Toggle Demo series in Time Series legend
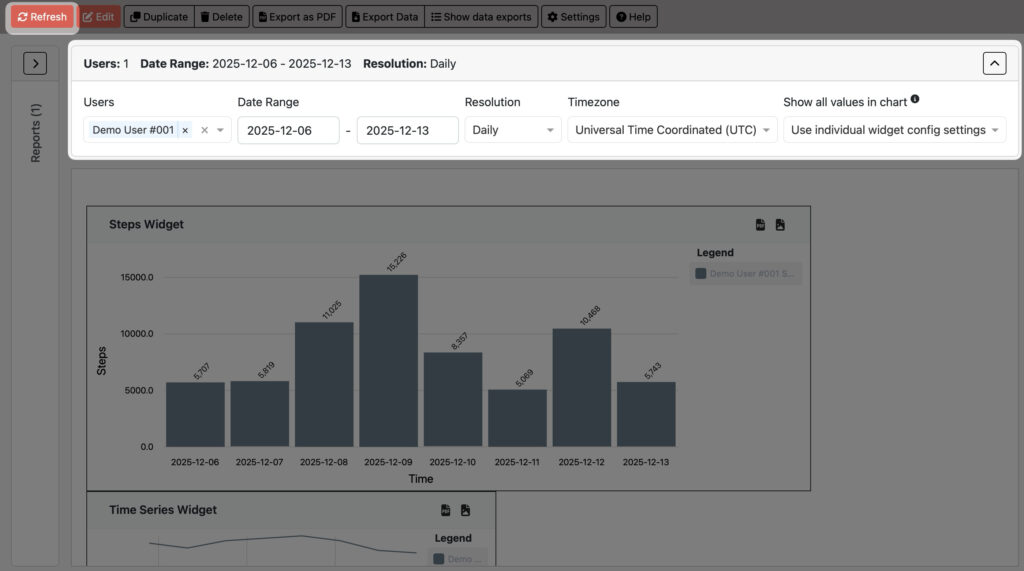 [458, 559]
